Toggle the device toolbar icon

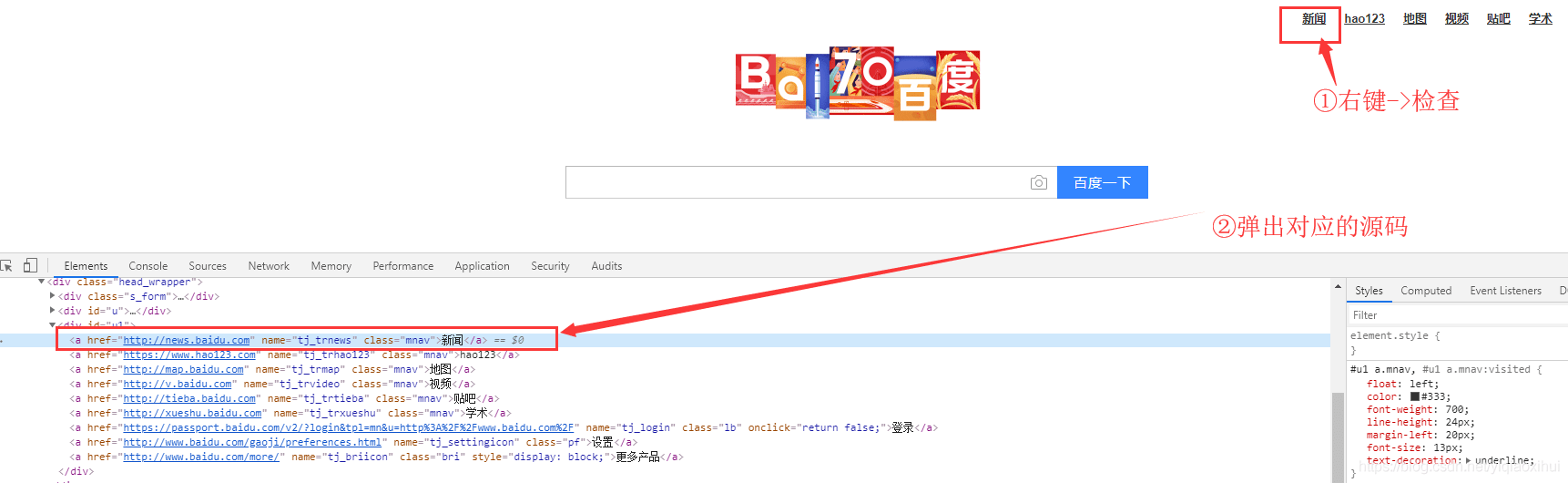[x=30, y=265]
